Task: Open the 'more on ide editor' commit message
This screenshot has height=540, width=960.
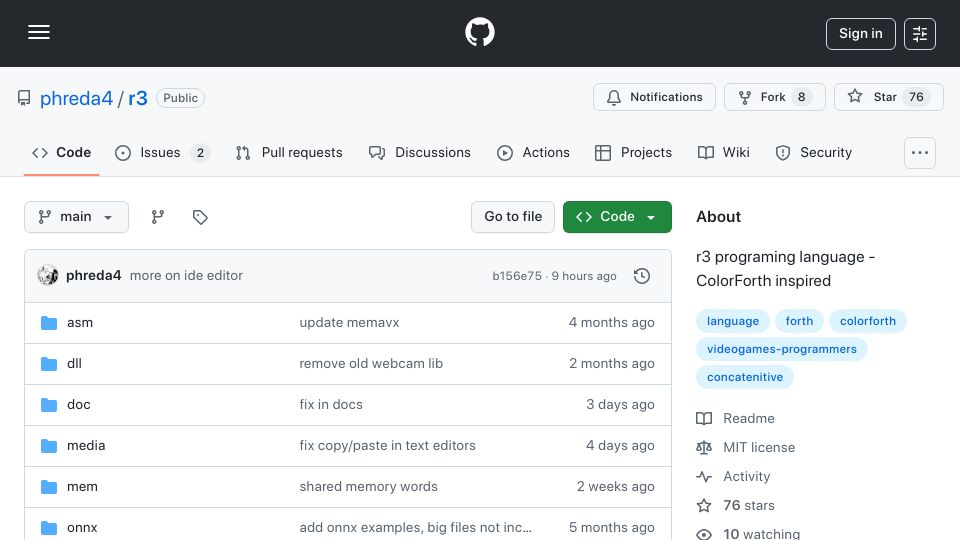Action: click(x=186, y=276)
